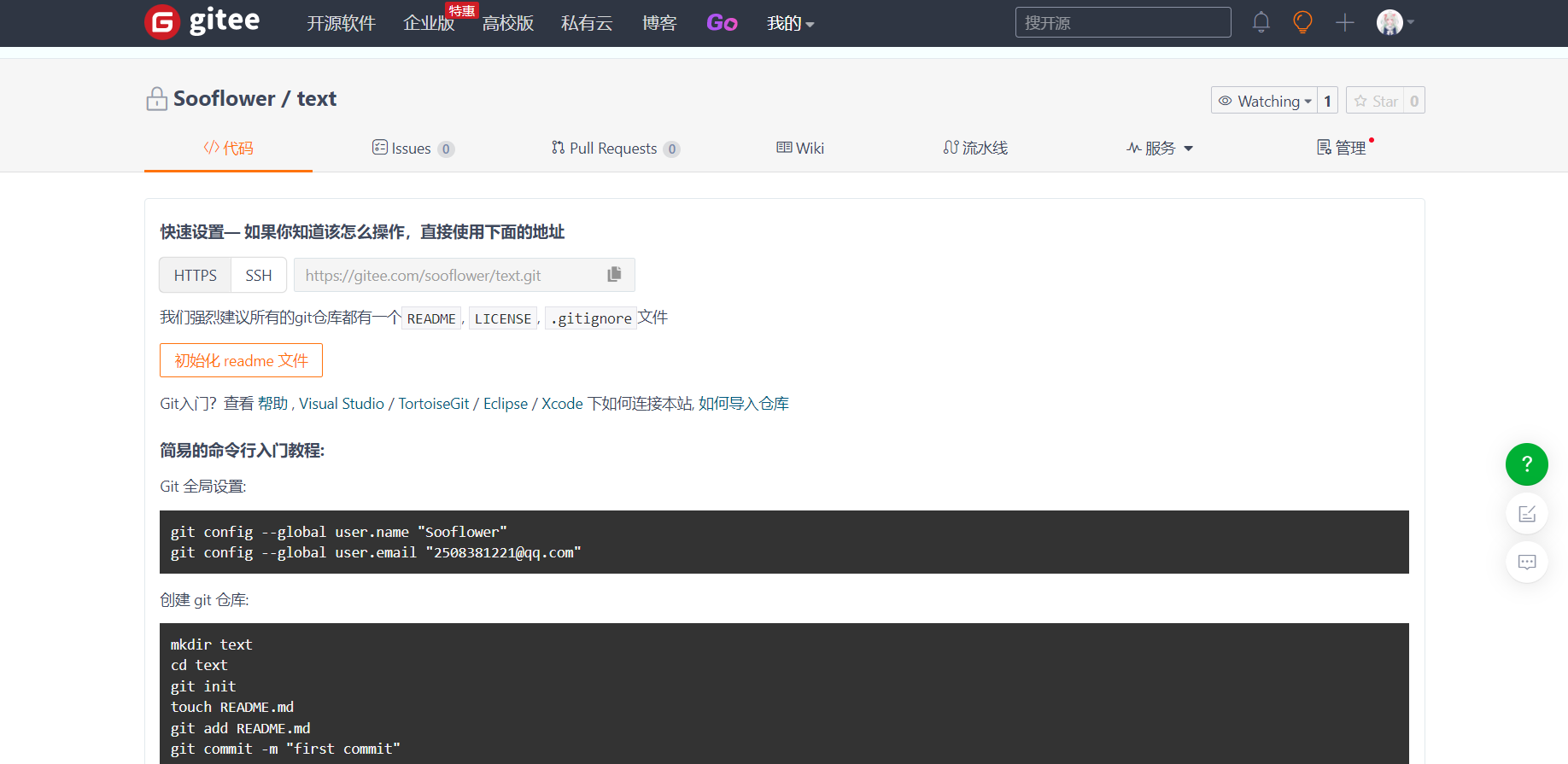The width and height of the screenshot is (1568, 764).
Task: Click the 'mkdir text' command line
Action: click(212, 644)
